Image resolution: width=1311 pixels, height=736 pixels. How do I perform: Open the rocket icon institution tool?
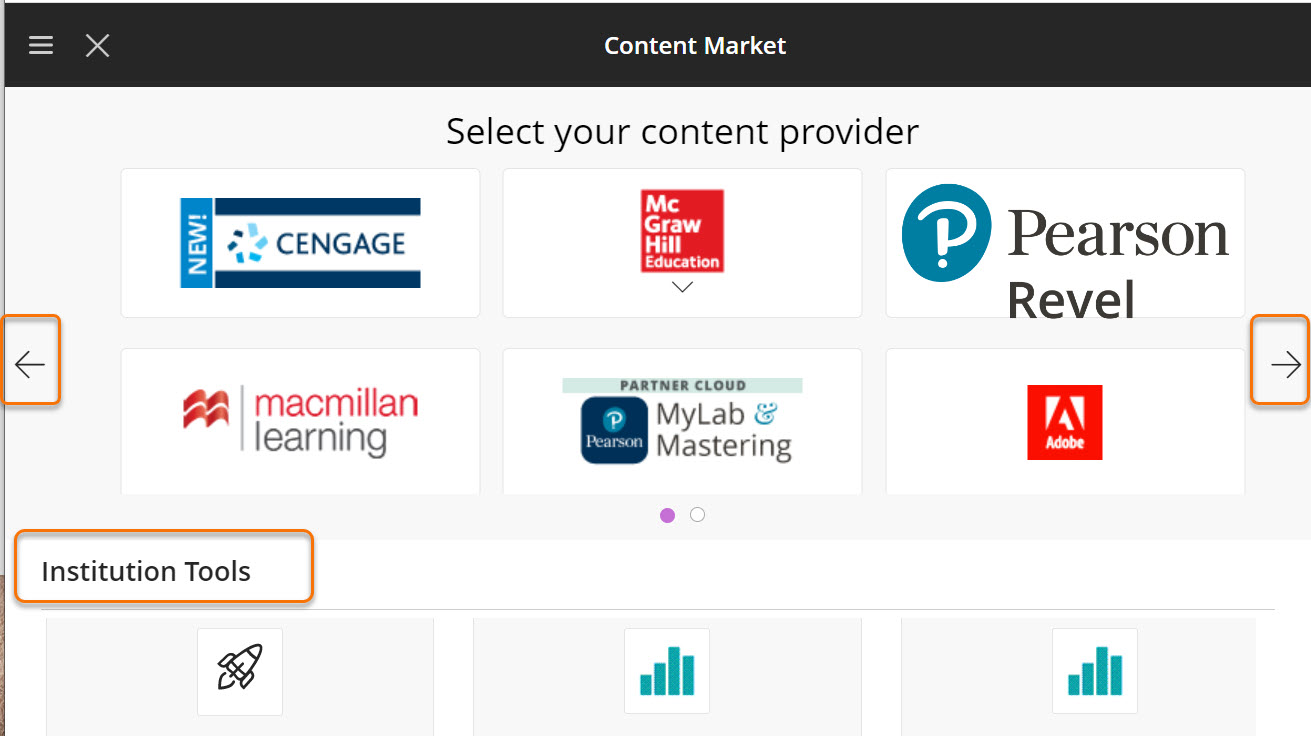(240, 671)
